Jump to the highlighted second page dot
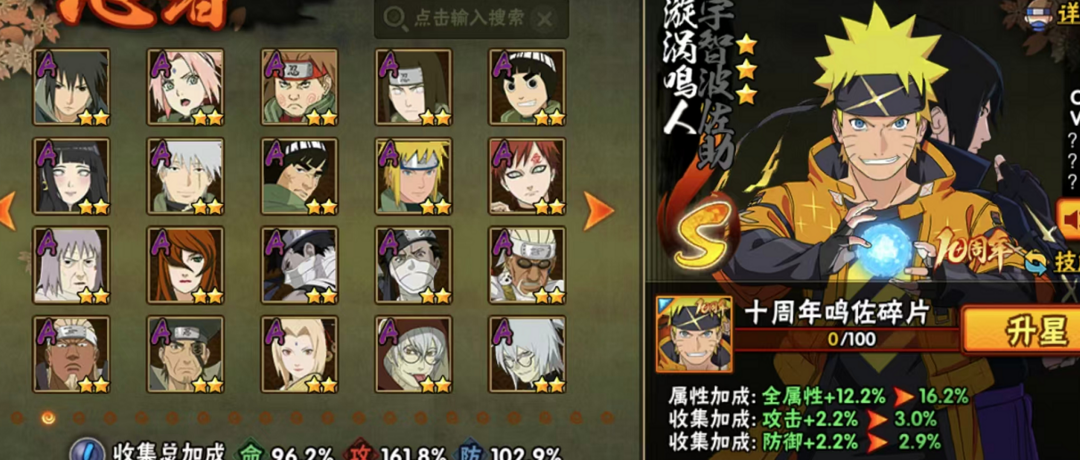This screenshot has width=1080, height=460. pyautogui.click(x=48, y=417)
